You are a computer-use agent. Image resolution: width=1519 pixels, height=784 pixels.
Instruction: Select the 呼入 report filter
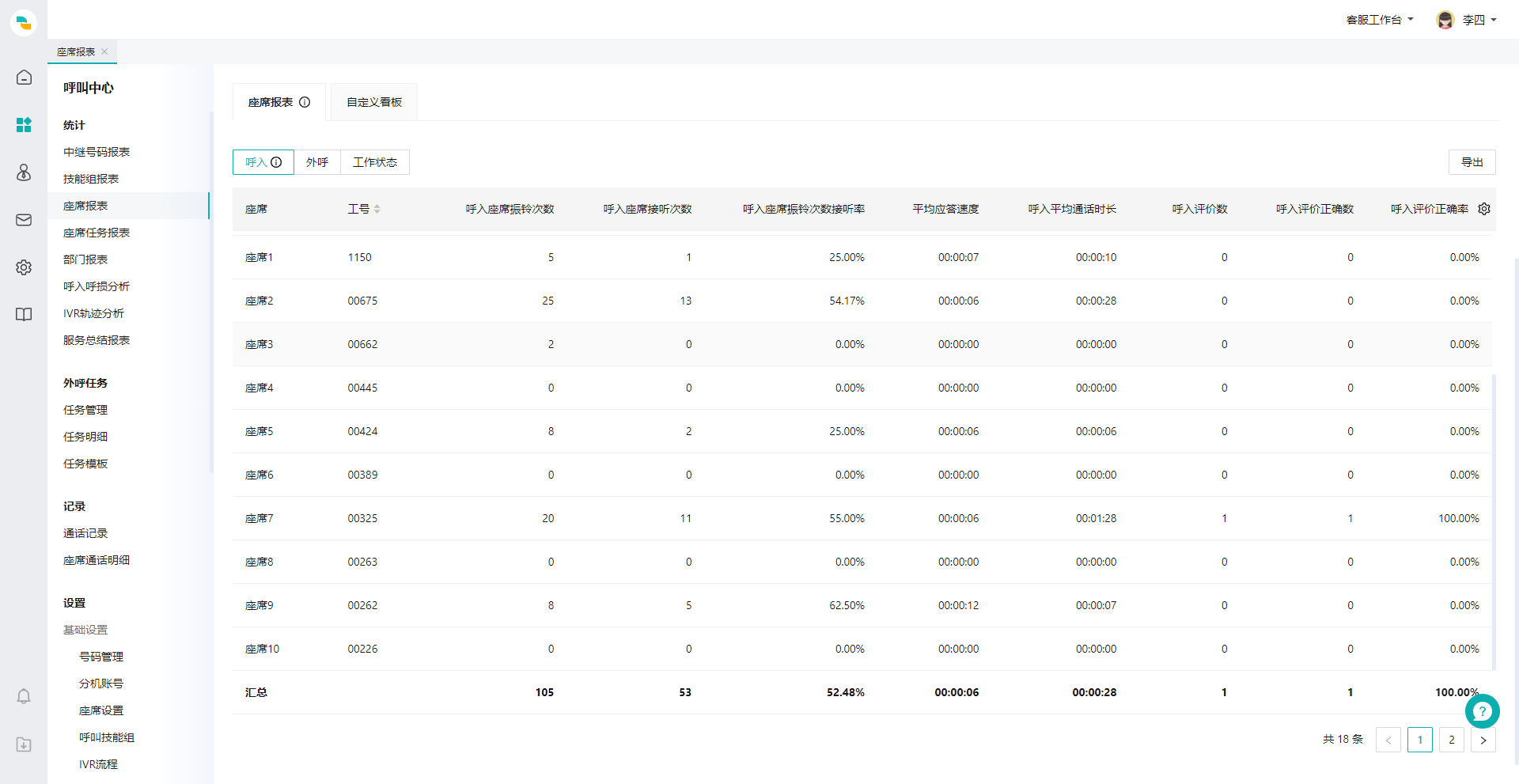pyautogui.click(x=263, y=162)
